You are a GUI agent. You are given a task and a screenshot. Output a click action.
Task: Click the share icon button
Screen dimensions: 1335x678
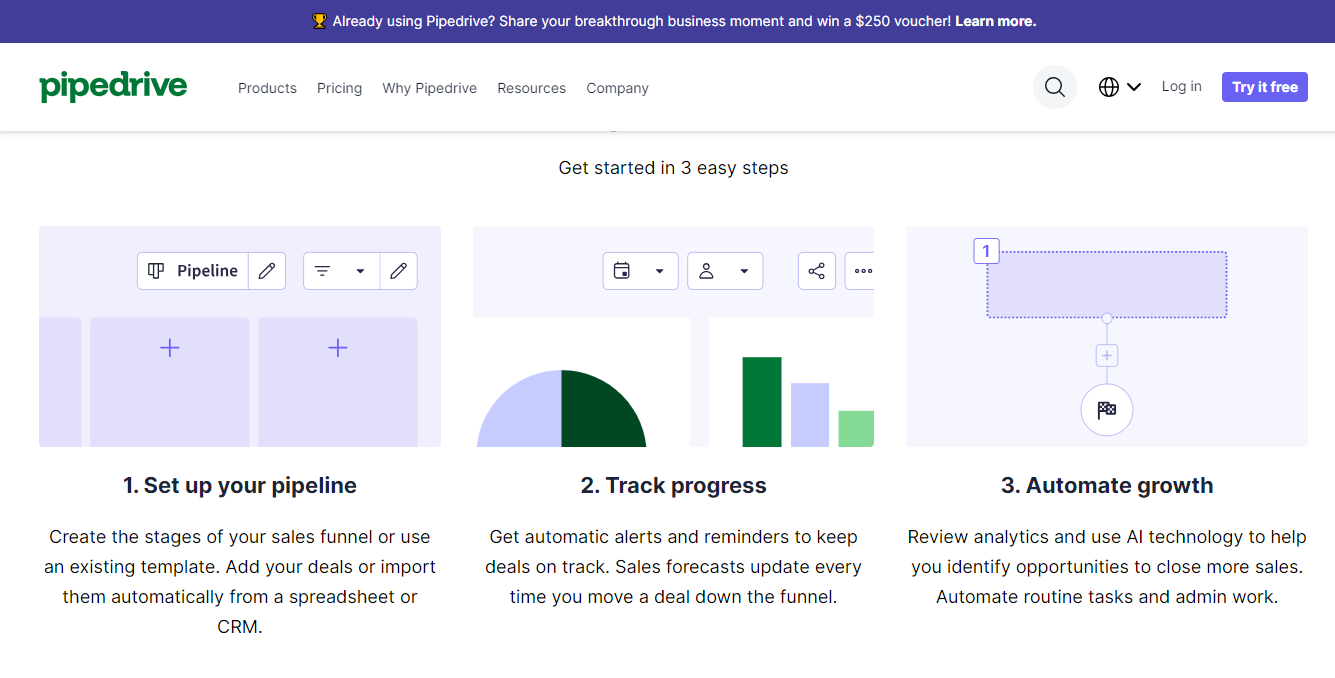coord(817,271)
